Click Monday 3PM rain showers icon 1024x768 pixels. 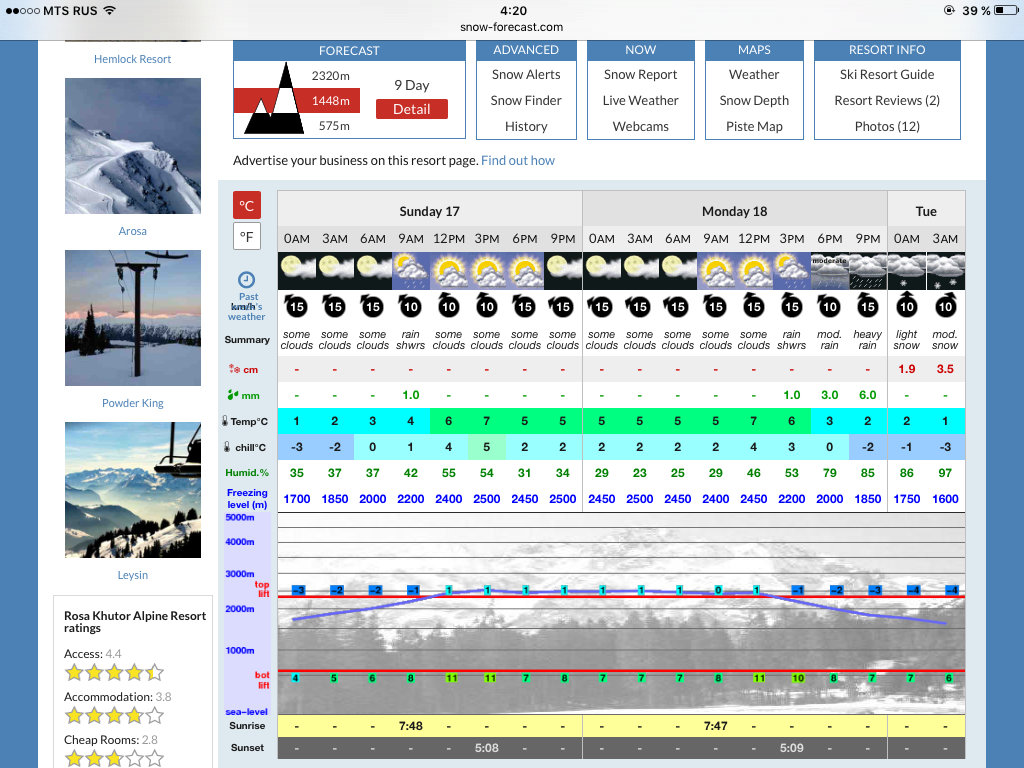pos(792,271)
